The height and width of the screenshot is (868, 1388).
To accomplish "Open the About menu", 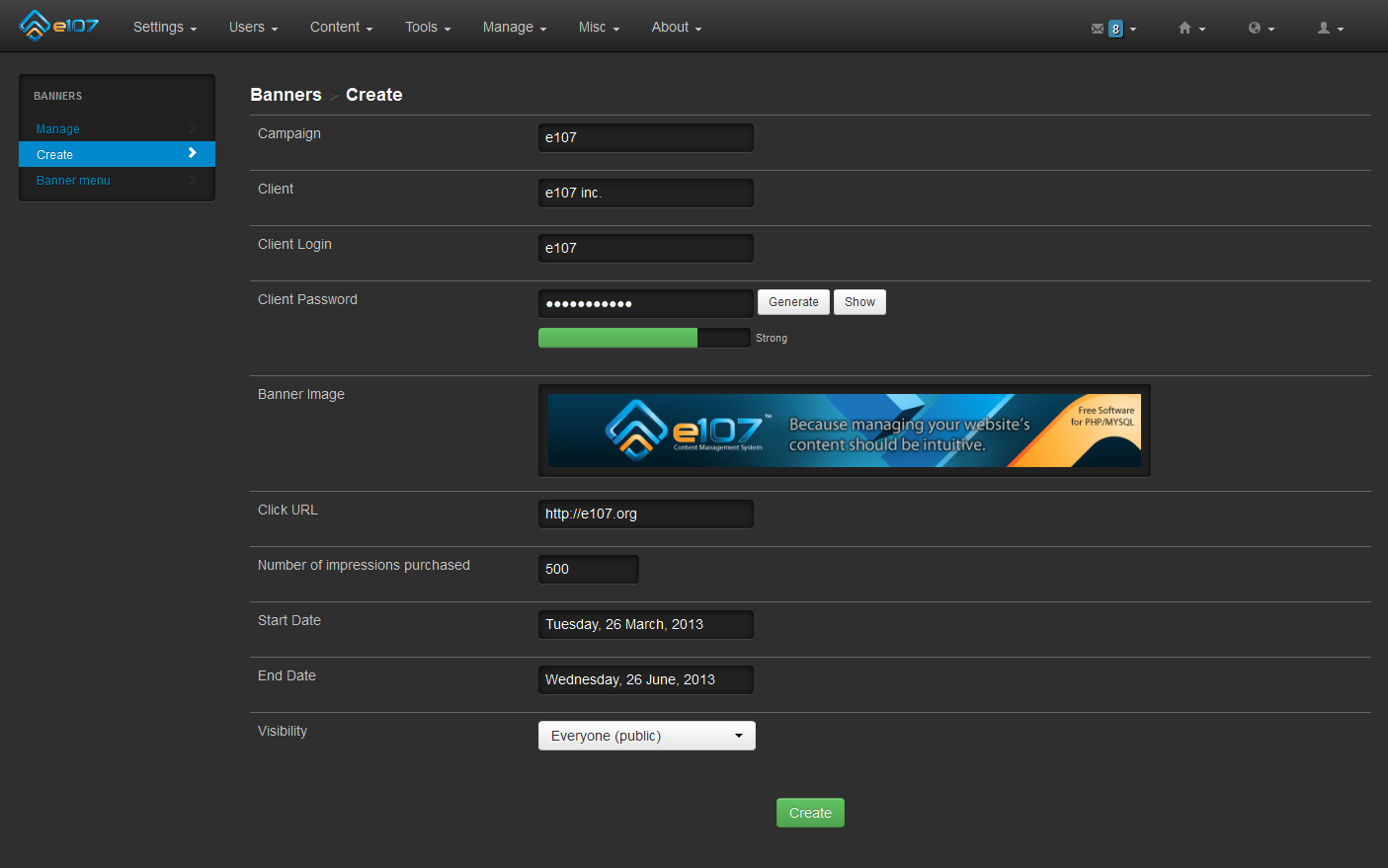I will point(676,28).
